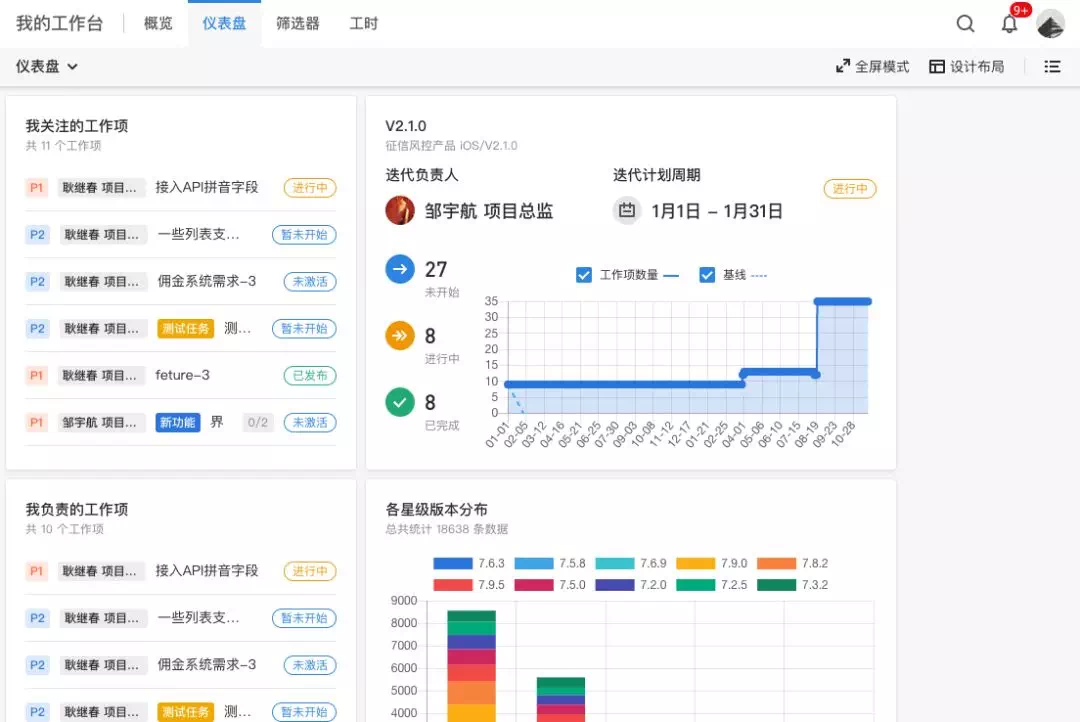Click the 7.2.0 legend color swatch
Screen dimensions: 1080x722
click(614, 585)
